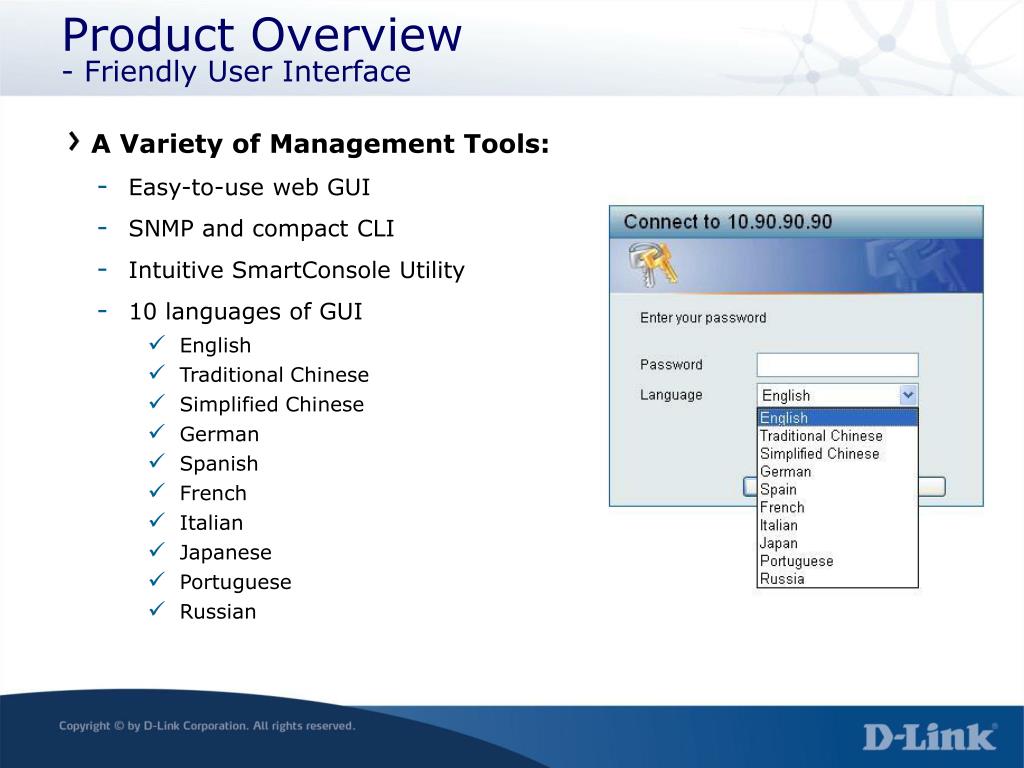Click the Password input field

[x=837, y=364]
